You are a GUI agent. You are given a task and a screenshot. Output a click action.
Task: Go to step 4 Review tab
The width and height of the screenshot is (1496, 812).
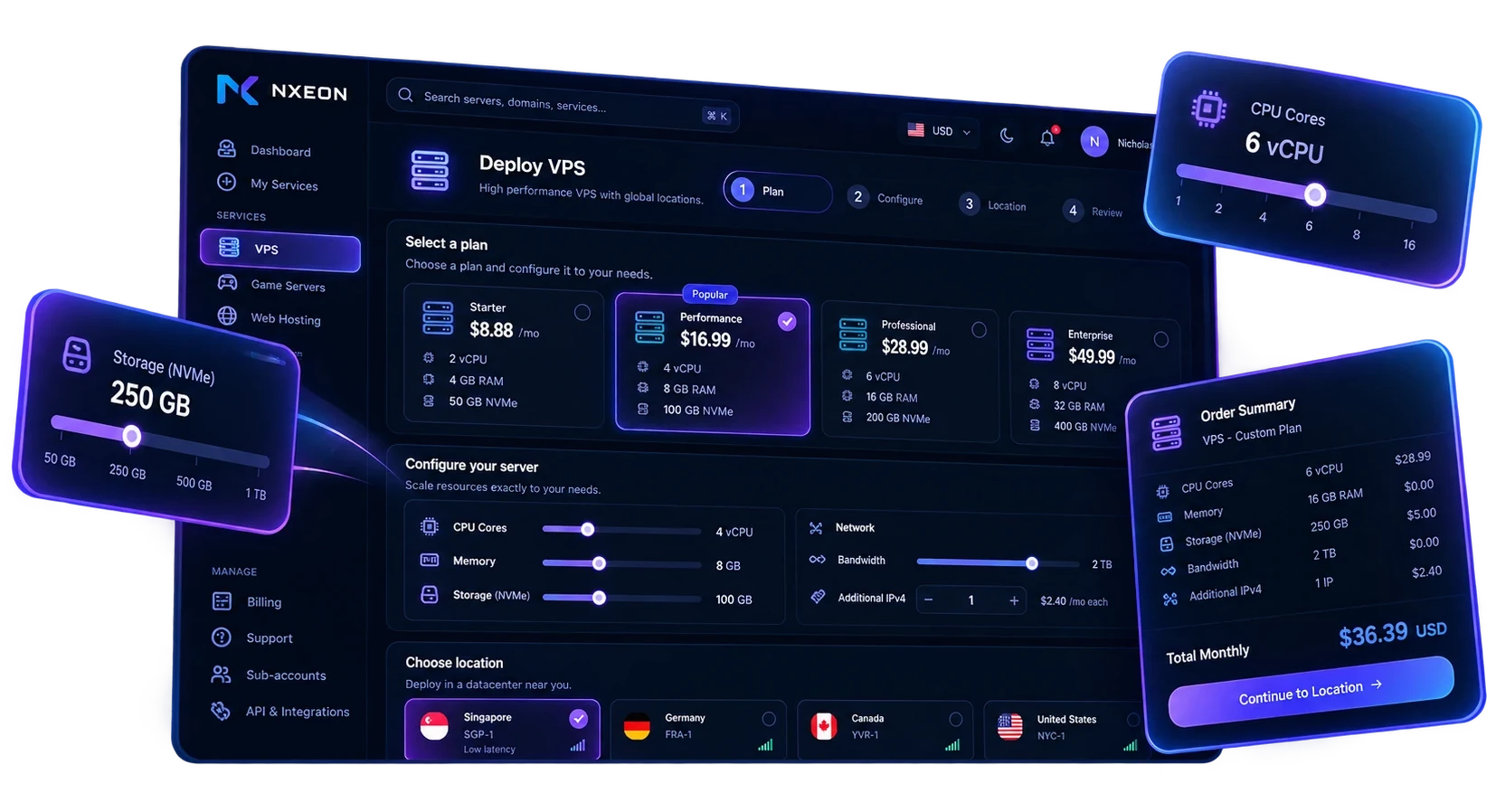point(1094,212)
